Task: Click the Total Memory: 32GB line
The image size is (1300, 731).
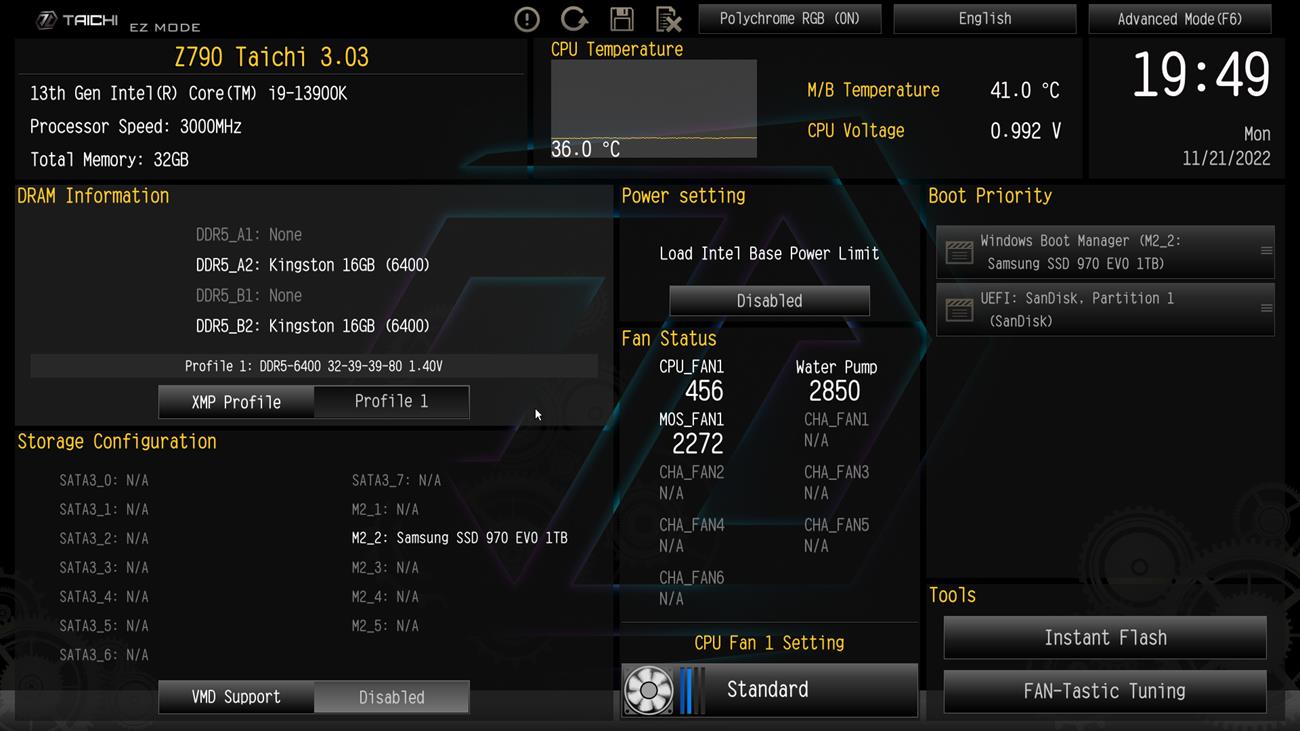Action: point(109,160)
